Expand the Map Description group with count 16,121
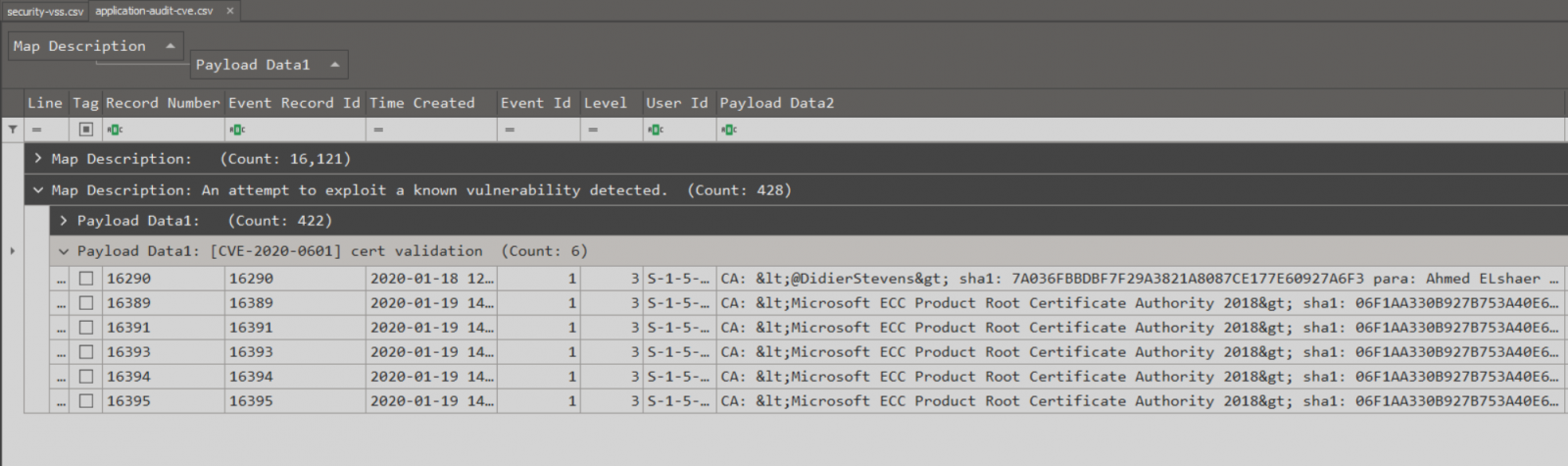1568x466 pixels. [x=38, y=159]
